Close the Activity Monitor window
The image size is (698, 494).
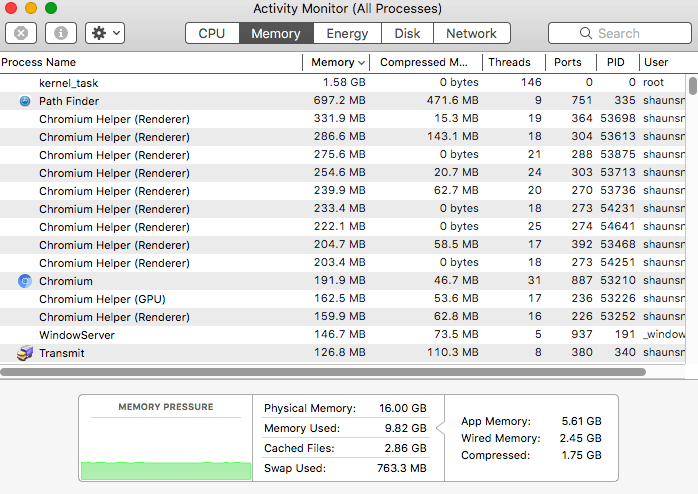pos(11,8)
